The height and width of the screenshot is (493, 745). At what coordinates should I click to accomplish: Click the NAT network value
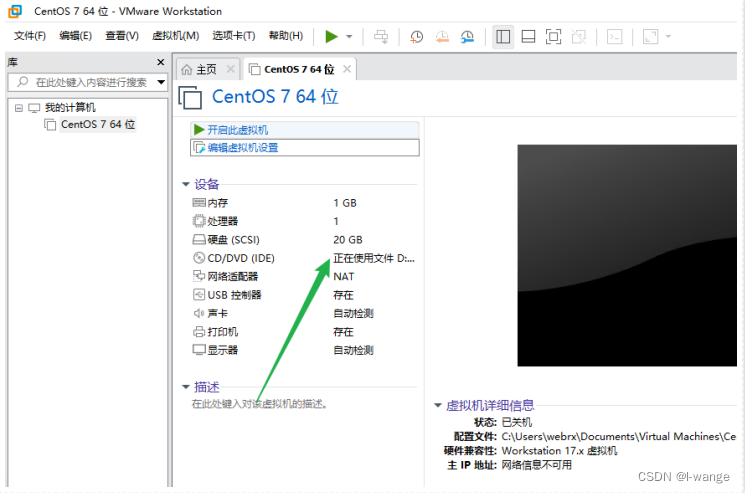tap(344, 276)
